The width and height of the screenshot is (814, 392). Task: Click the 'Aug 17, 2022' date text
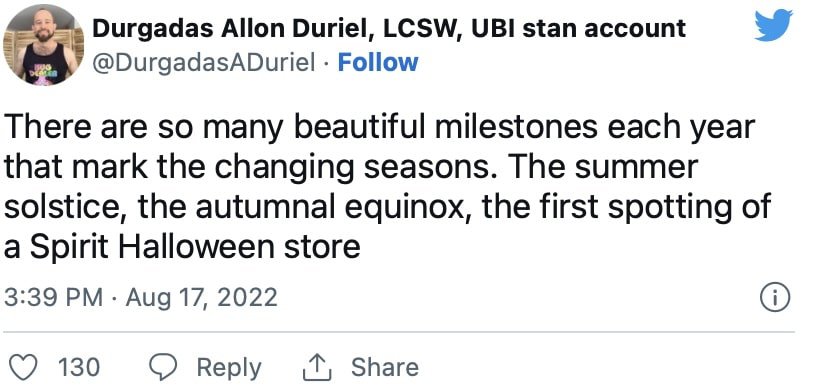click(201, 298)
